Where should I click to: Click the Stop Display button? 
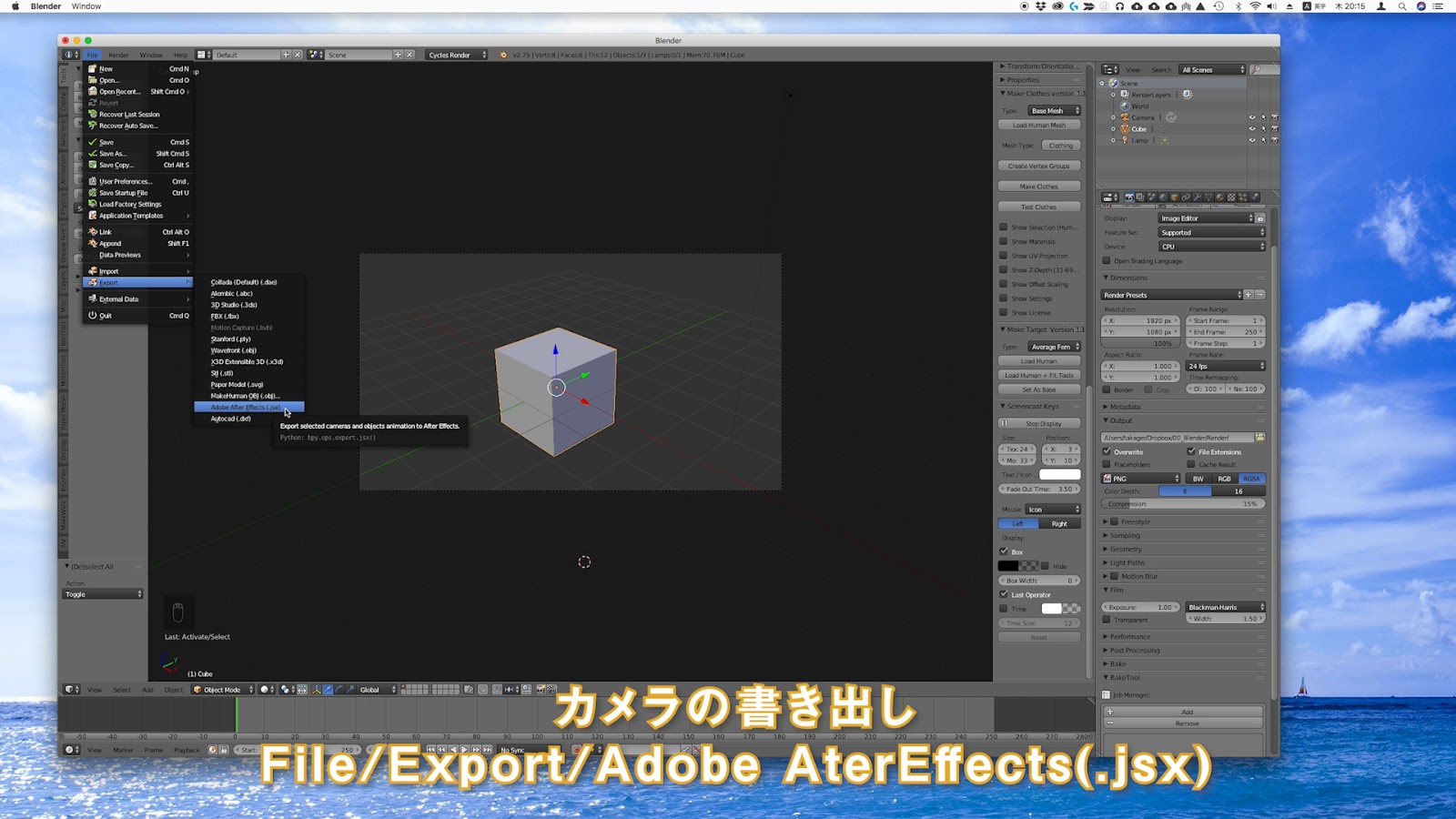click(x=1039, y=423)
